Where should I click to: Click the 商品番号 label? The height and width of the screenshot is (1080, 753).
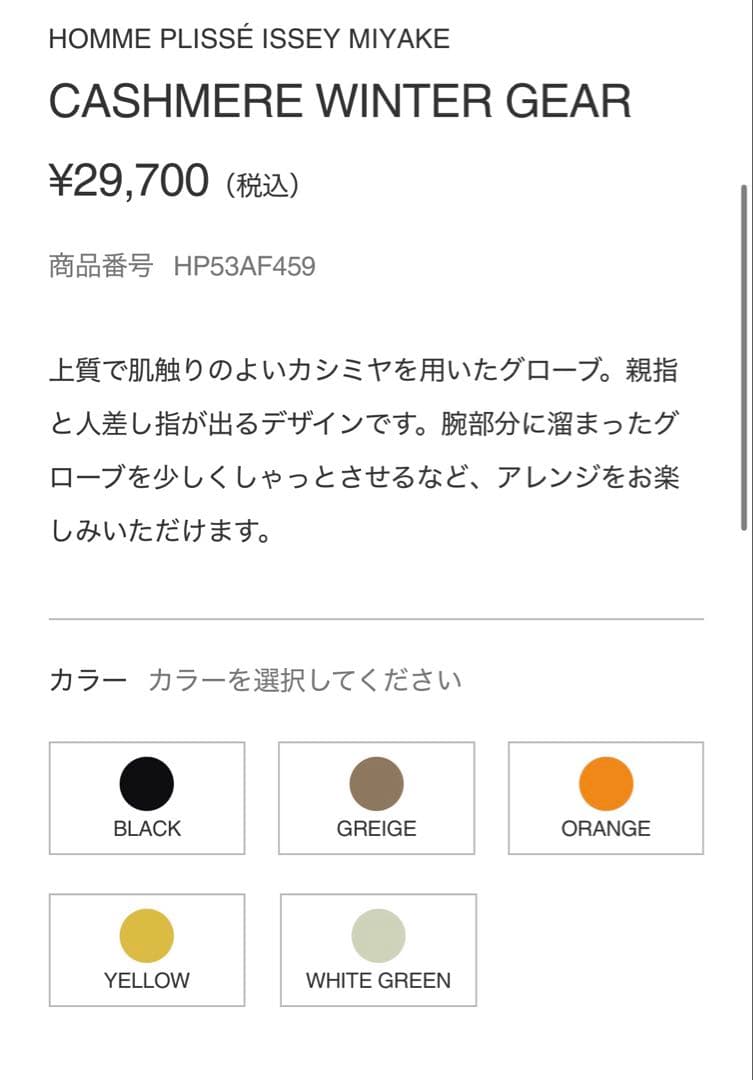(x=101, y=267)
